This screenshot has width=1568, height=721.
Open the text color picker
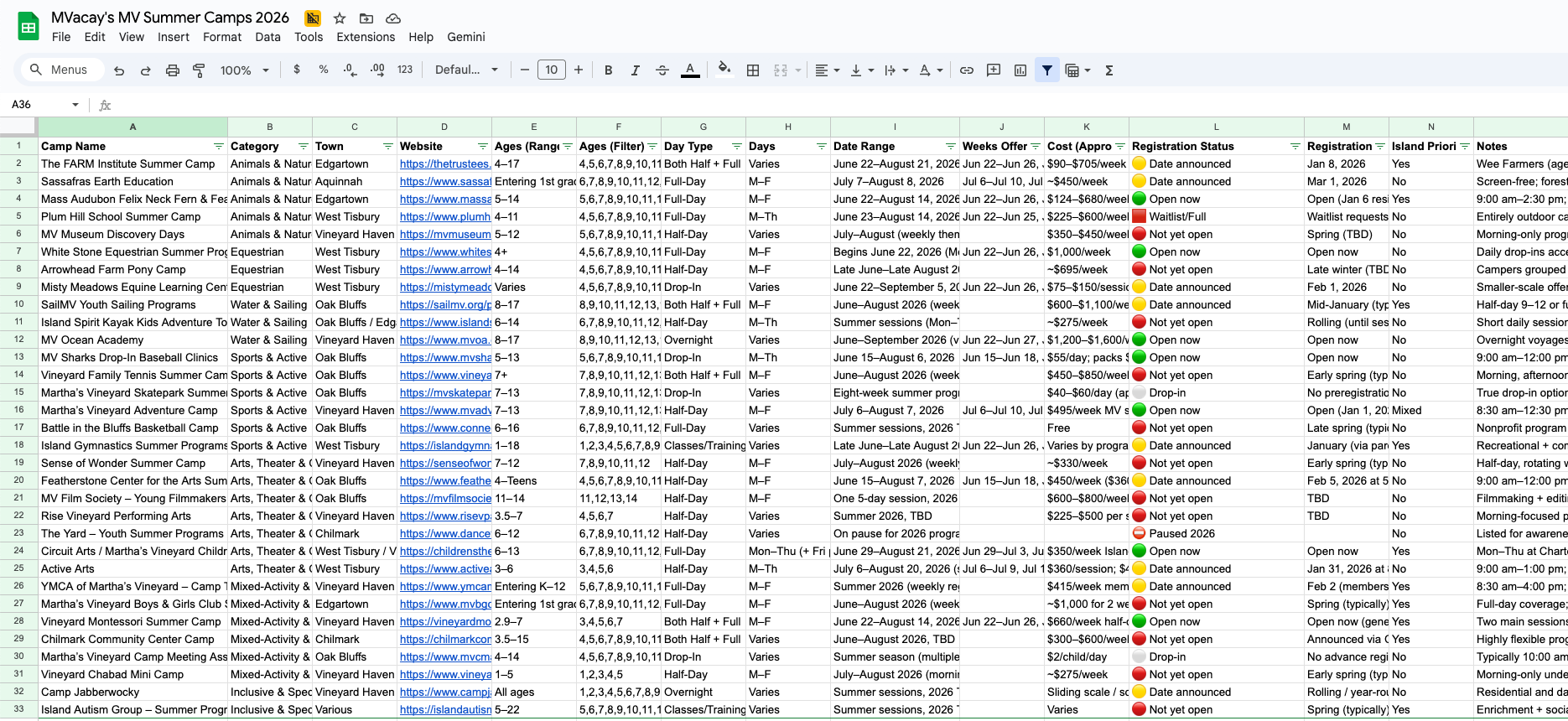point(690,70)
